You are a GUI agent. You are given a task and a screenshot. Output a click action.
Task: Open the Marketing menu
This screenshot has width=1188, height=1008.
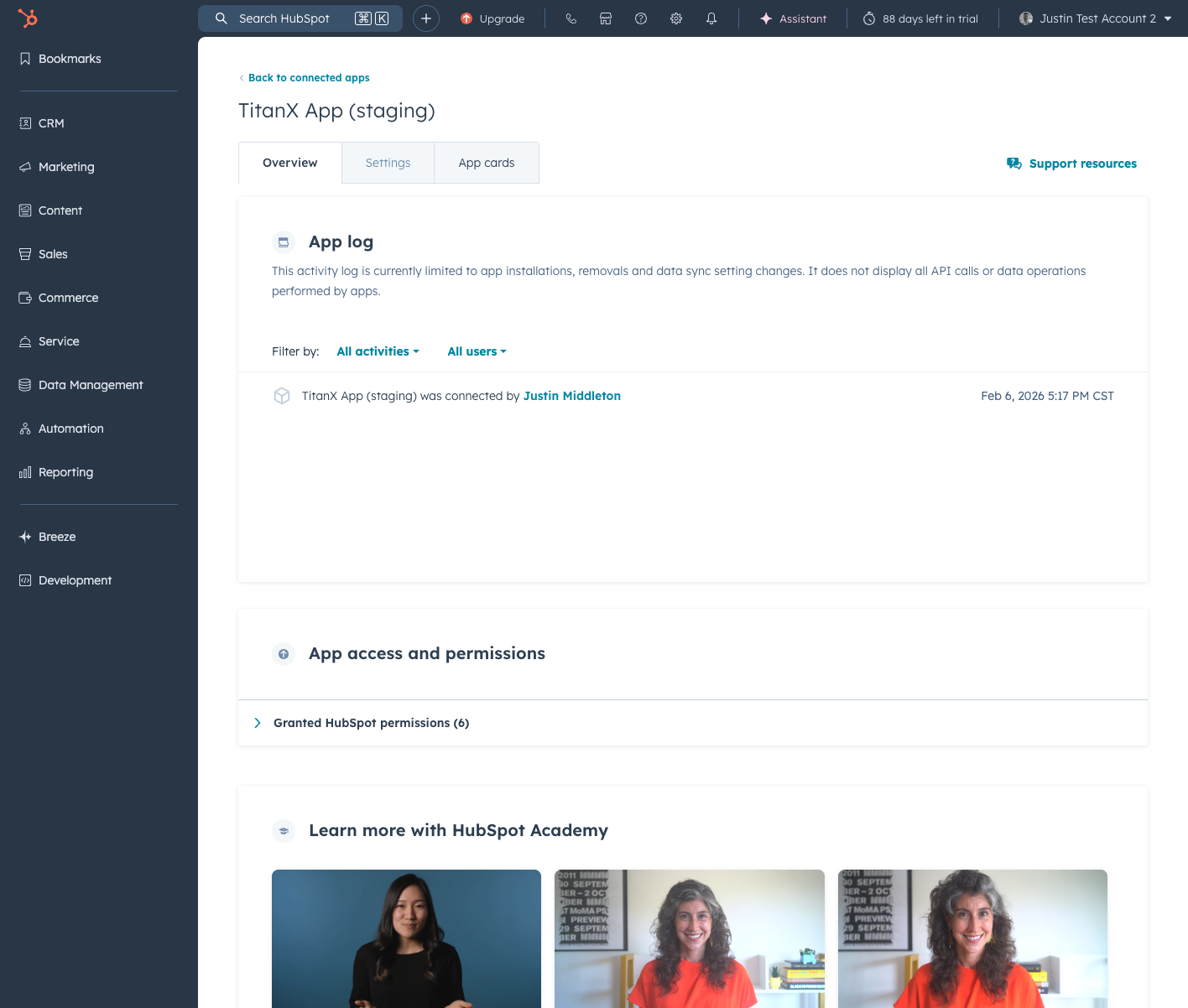[57, 167]
